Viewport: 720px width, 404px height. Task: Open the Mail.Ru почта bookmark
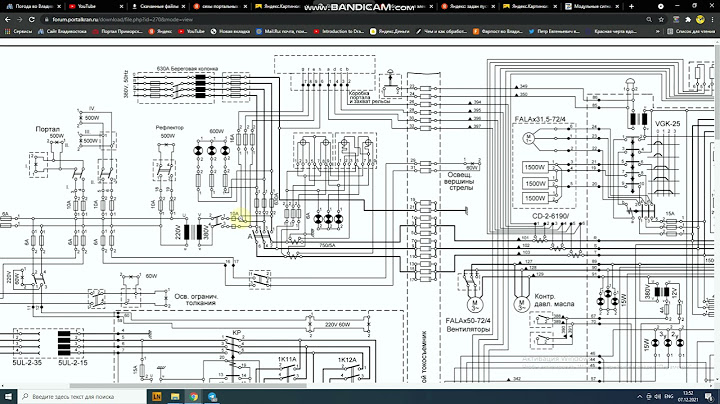pos(281,31)
